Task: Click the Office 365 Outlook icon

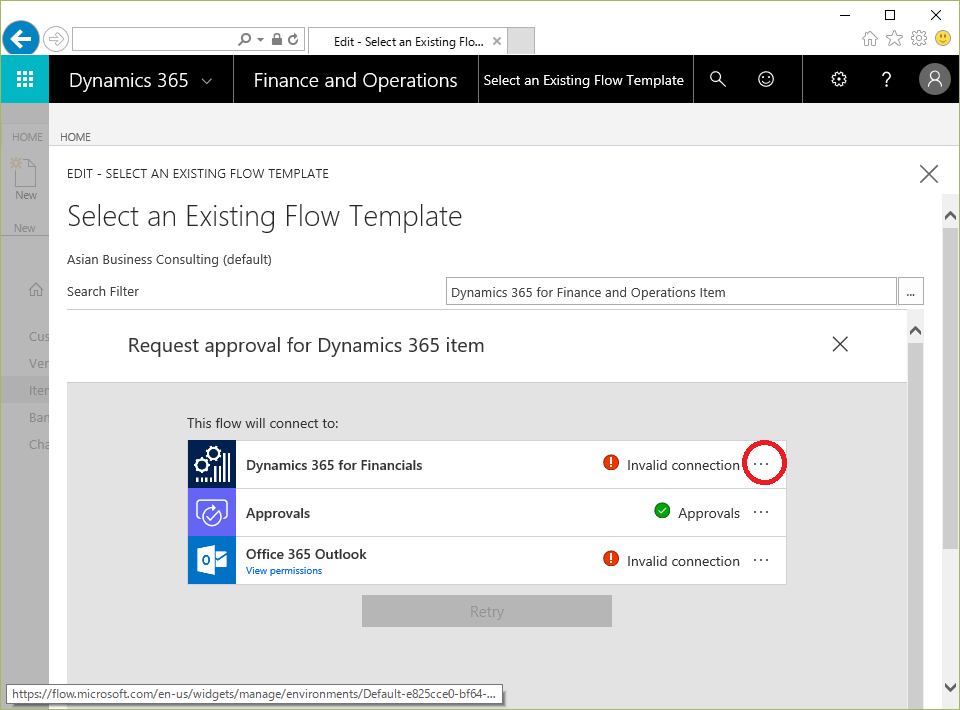Action: click(212, 561)
